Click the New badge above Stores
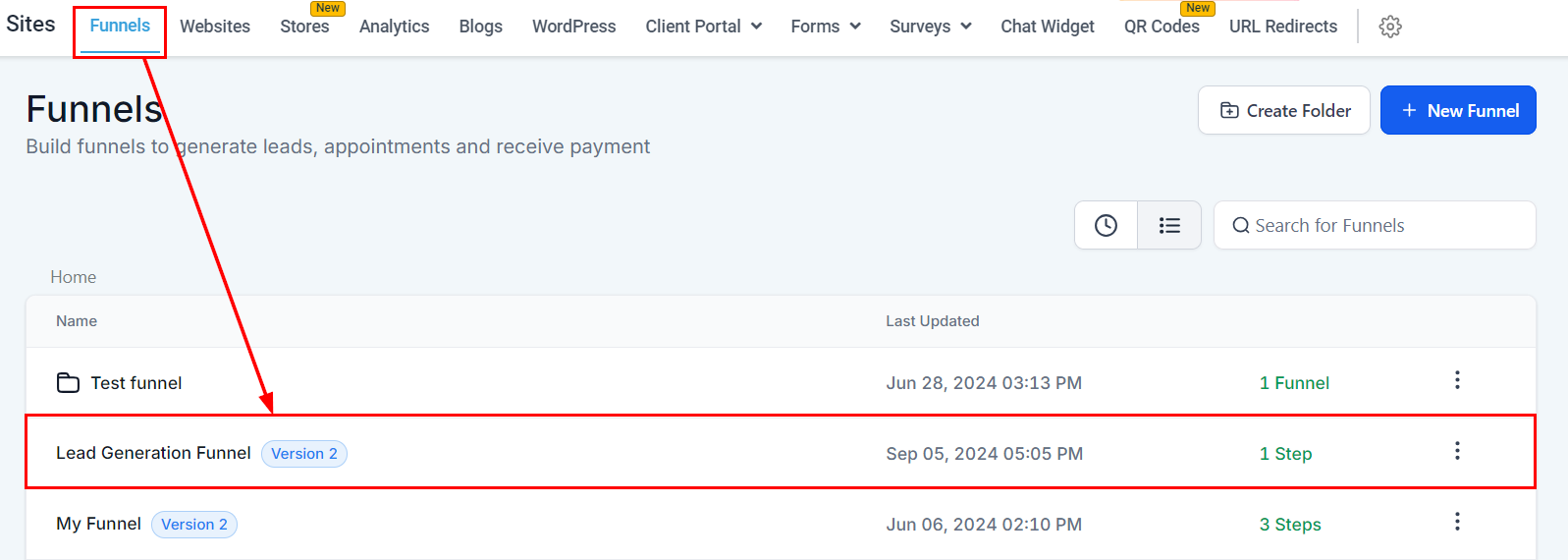Screen dimensions: 1568x560 tap(328, 8)
